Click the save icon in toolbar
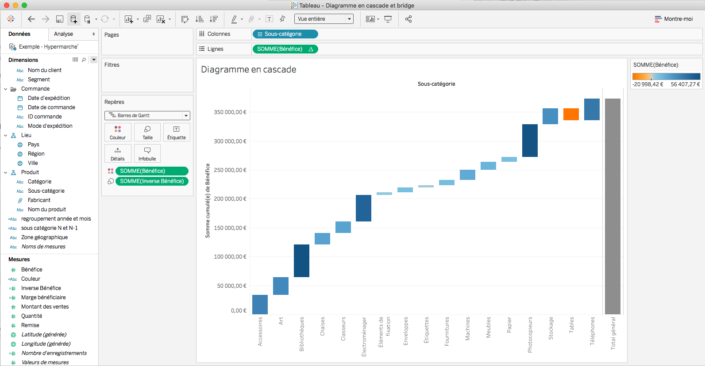This screenshot has height=366, width=705. point(59,19)
